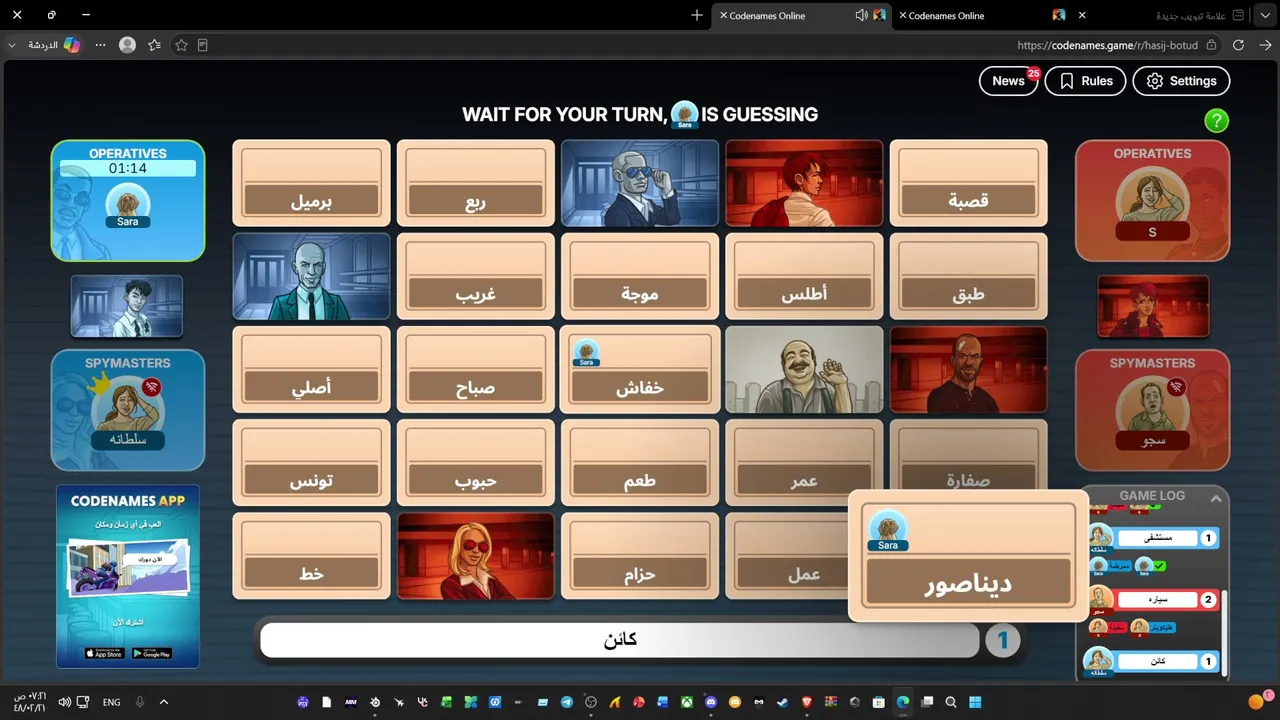This screenshot has height=720, width=1280.
Task: Pick the موجة card
Action: [x=640, y=276]
